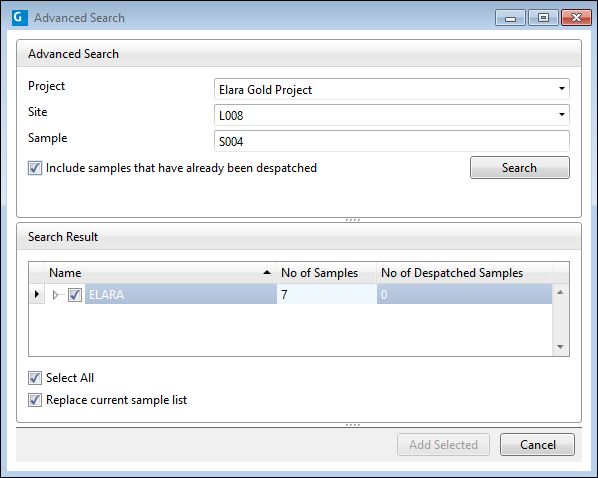
Task: Click the Sample input field containing S004
Action: (392, 141)
